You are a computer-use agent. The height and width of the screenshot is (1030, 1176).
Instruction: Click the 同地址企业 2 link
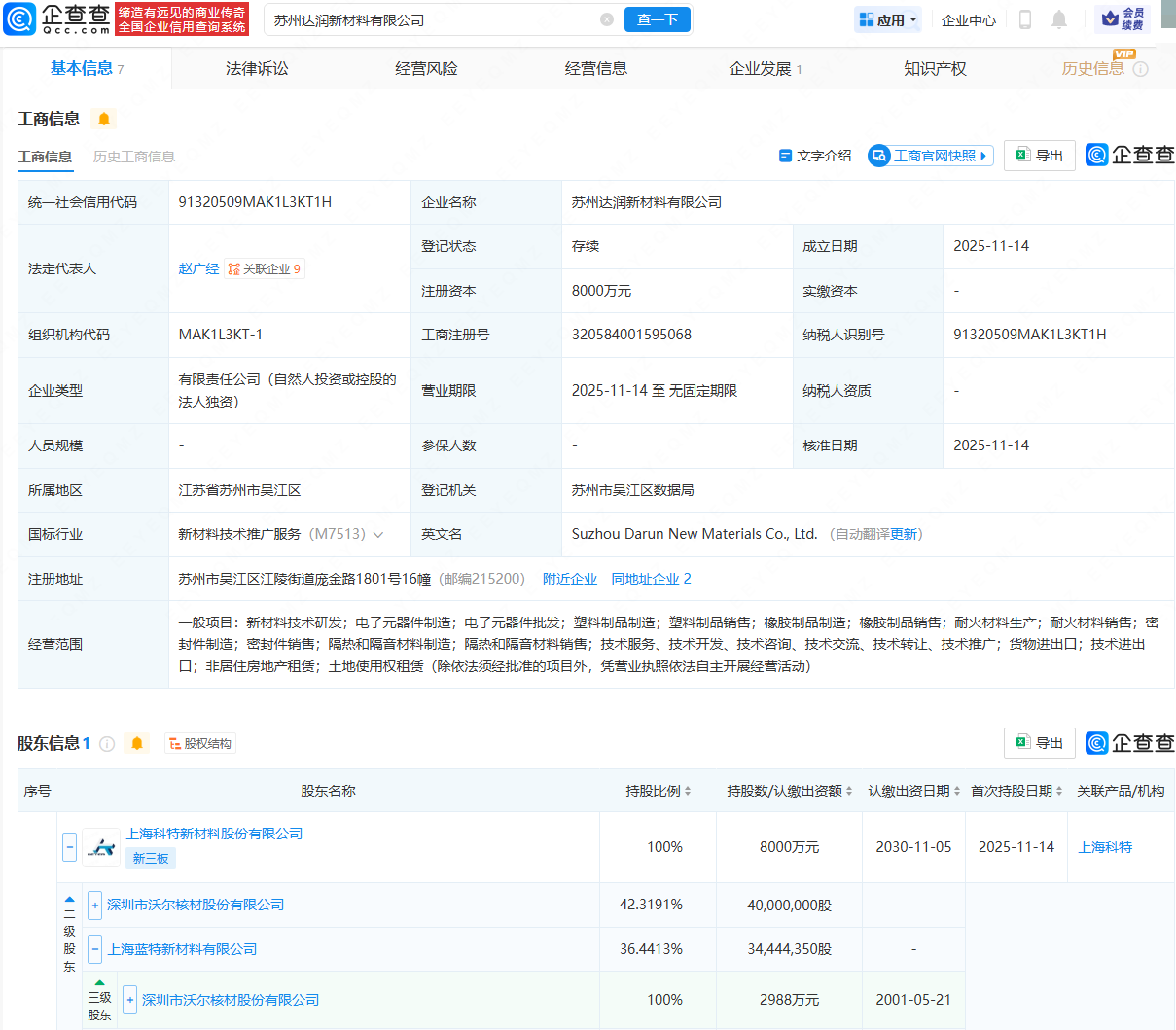click(x=651, y=578)
